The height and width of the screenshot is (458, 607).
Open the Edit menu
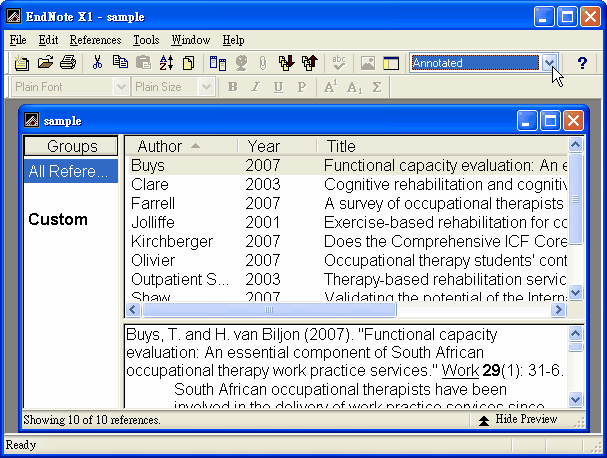pyautogui.click(x=48, y=40)
